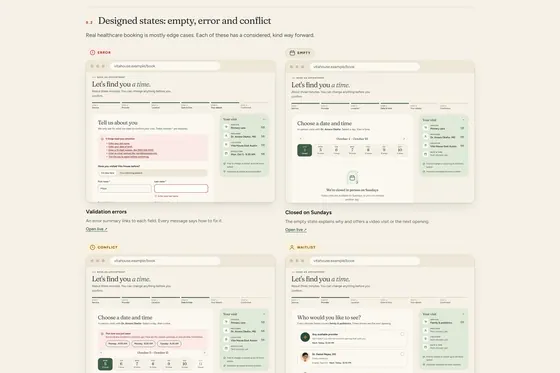560x373 pixels.
Task: Collapse 'Your visit' panel in Waitlist preview
Action: point(463,314)
